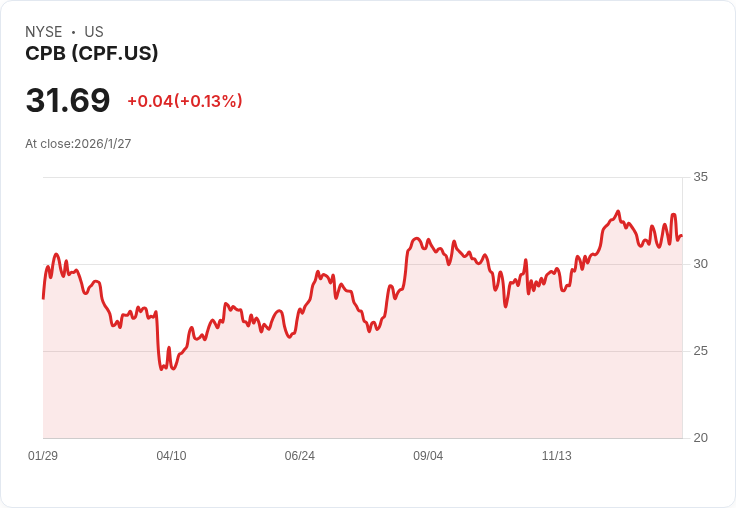736x508 pixels.
Task: Click the US market label
Action: coord(94,31)
